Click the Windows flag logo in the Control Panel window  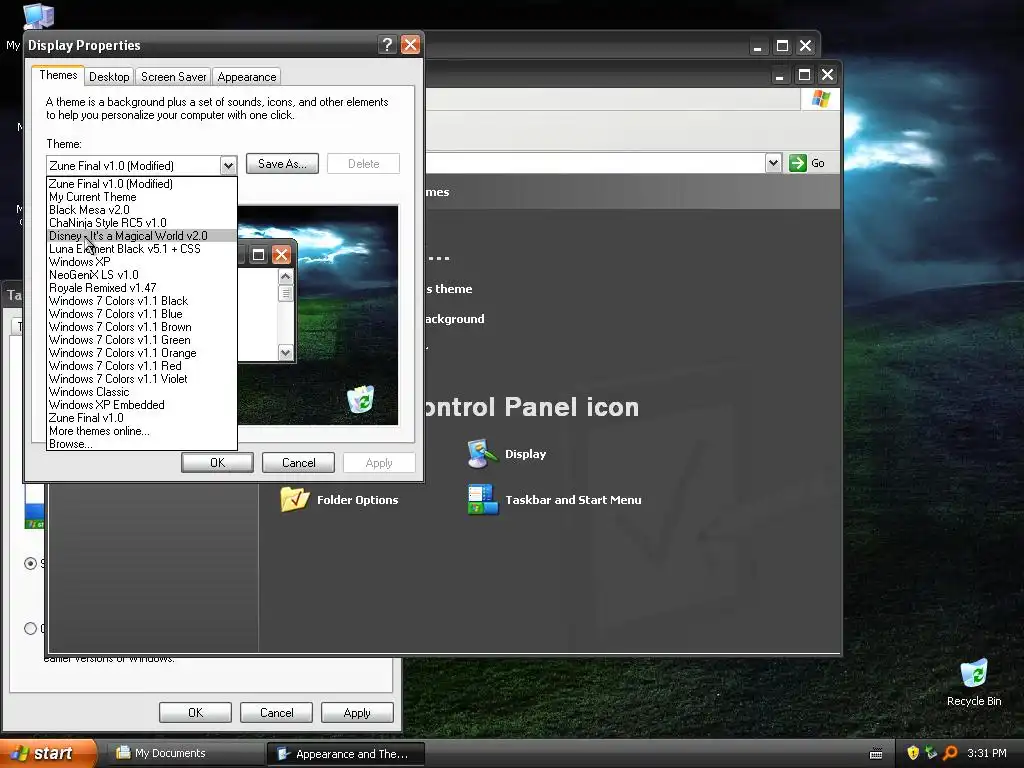pyautogui.click(x=821, y=99)
